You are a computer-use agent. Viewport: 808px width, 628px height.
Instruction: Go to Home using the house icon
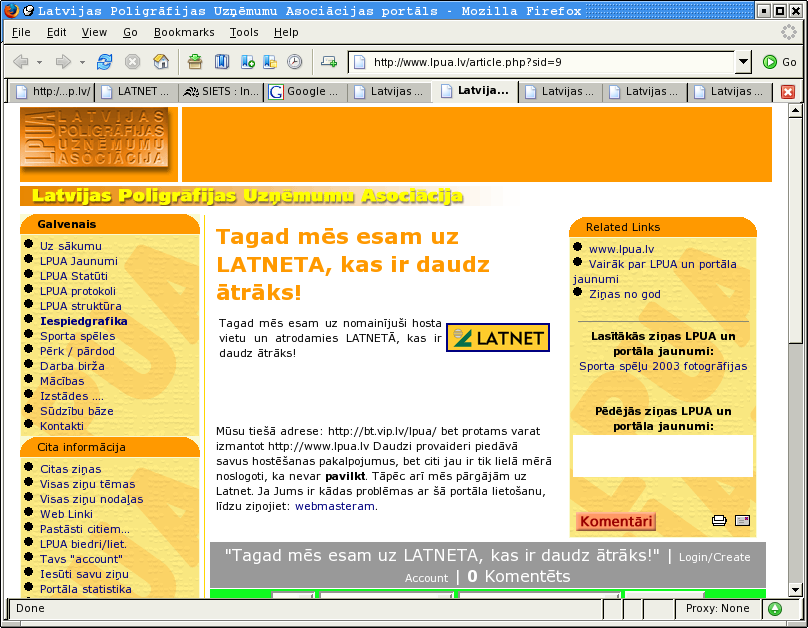coord(161,62)
